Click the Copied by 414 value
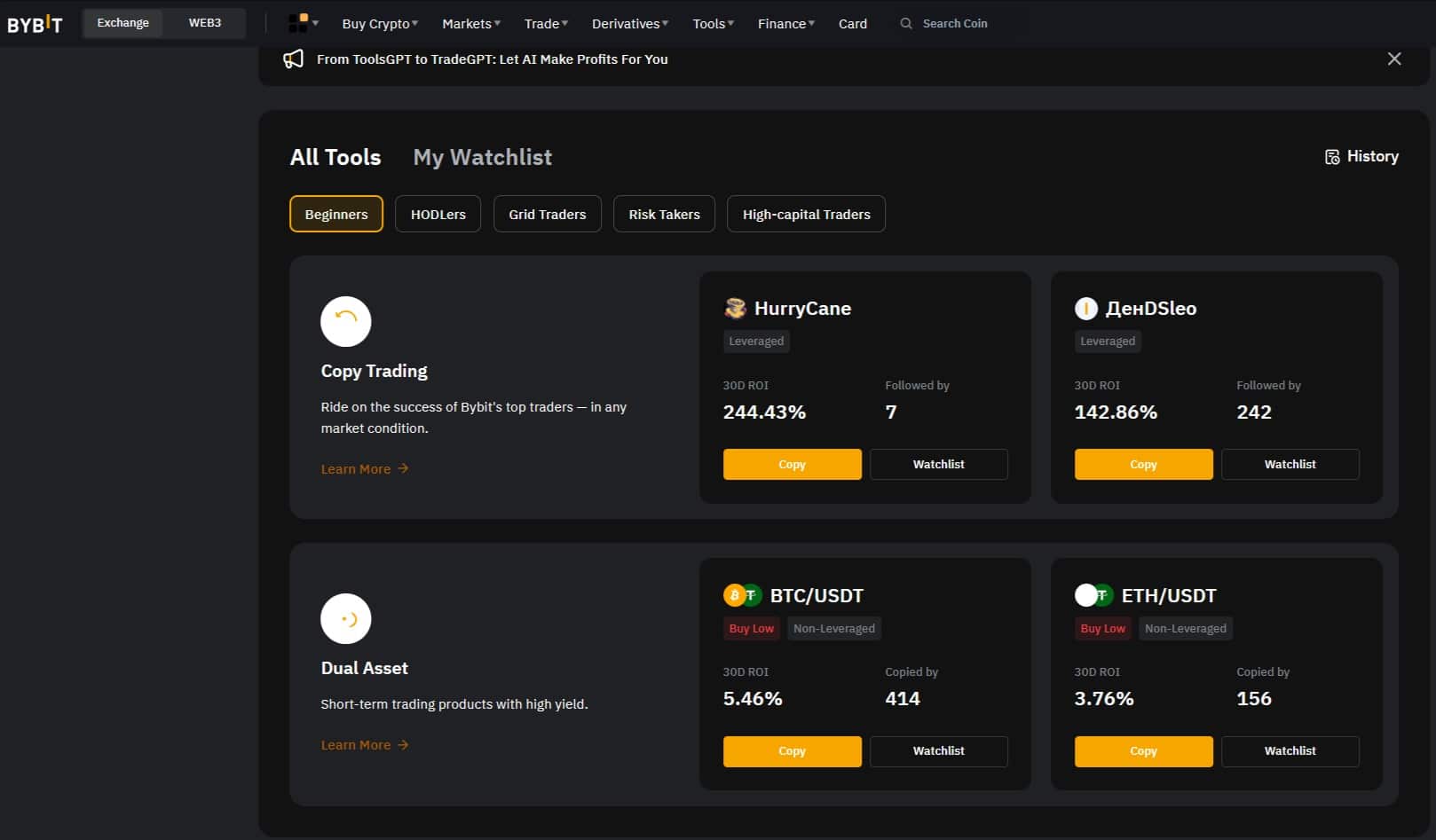The width and height of the screenshot is (1436, 840). (903, 698)
